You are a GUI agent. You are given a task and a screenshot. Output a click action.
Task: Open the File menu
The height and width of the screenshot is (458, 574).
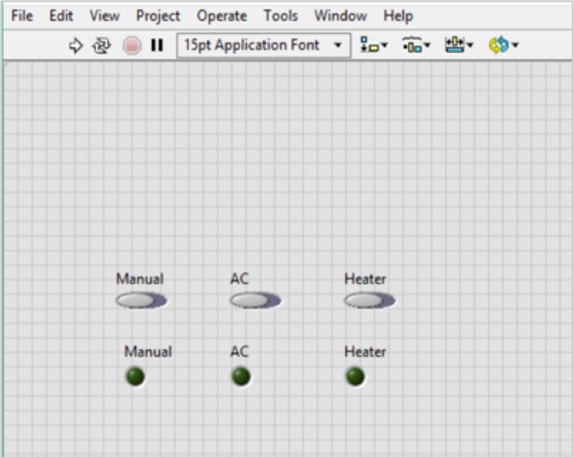point(22,16)
